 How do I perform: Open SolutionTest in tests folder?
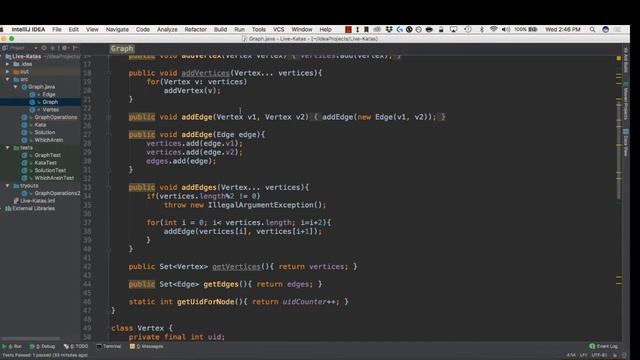(50, 170)
